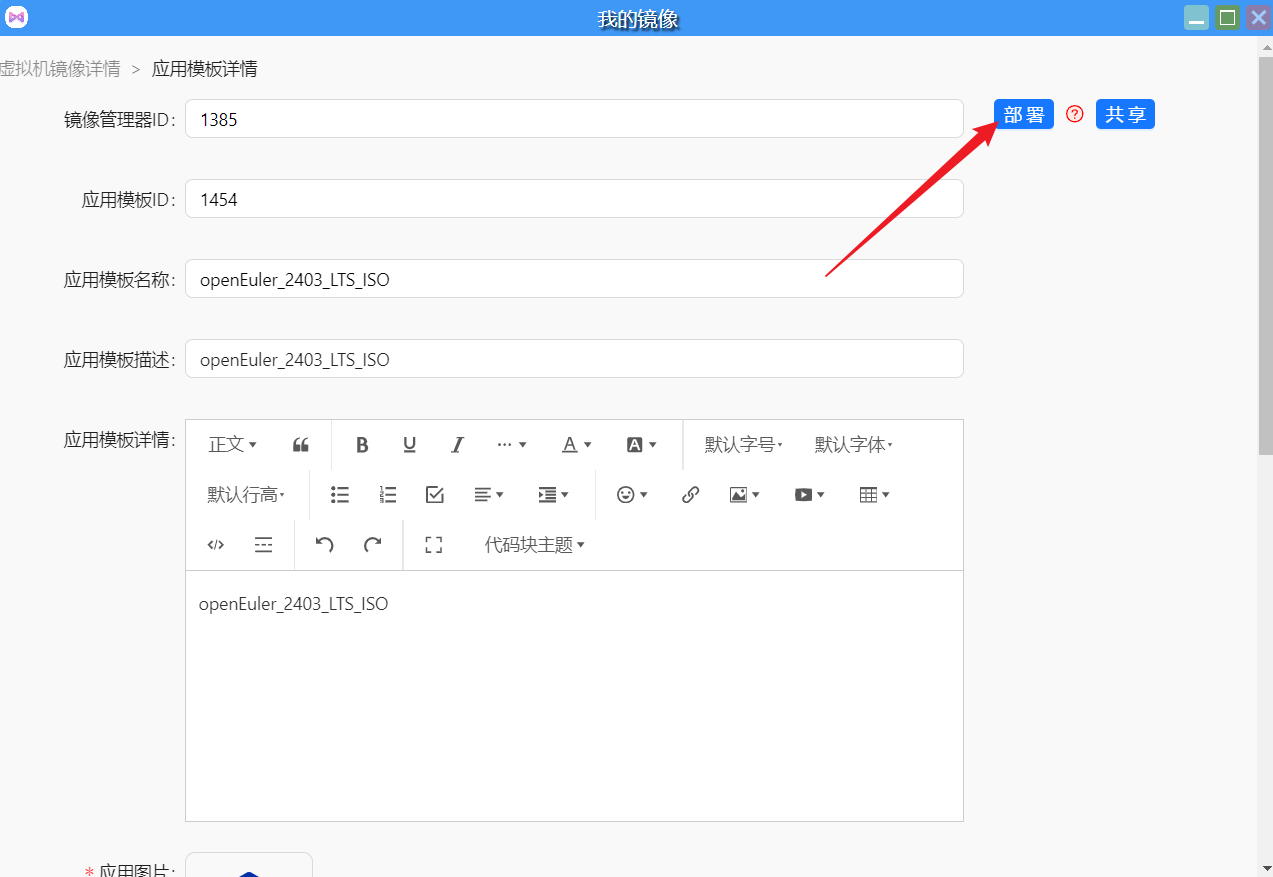Click the 镜像管理器ID field

click(x=574, y=119)
